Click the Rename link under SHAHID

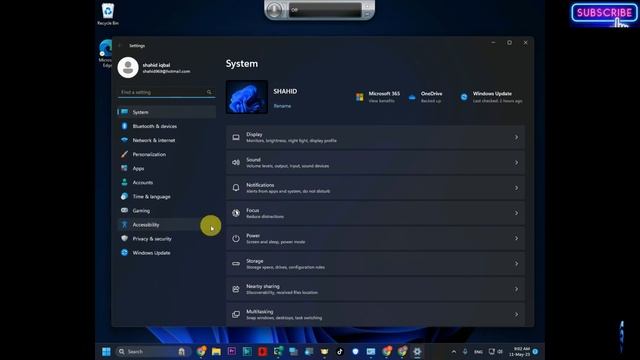point(282,106)
